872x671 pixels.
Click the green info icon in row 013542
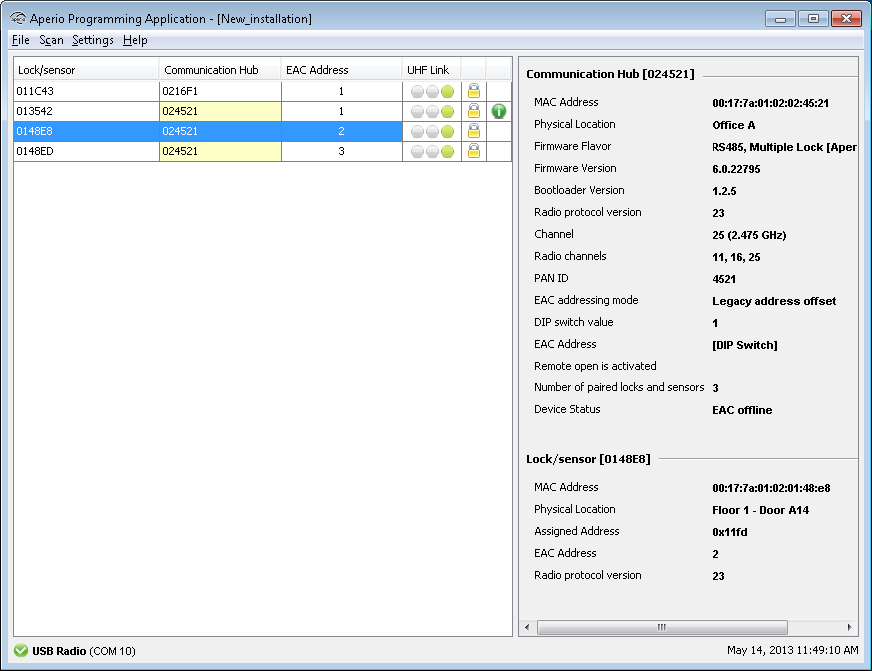pyautogui.click(x=499, y=111)
